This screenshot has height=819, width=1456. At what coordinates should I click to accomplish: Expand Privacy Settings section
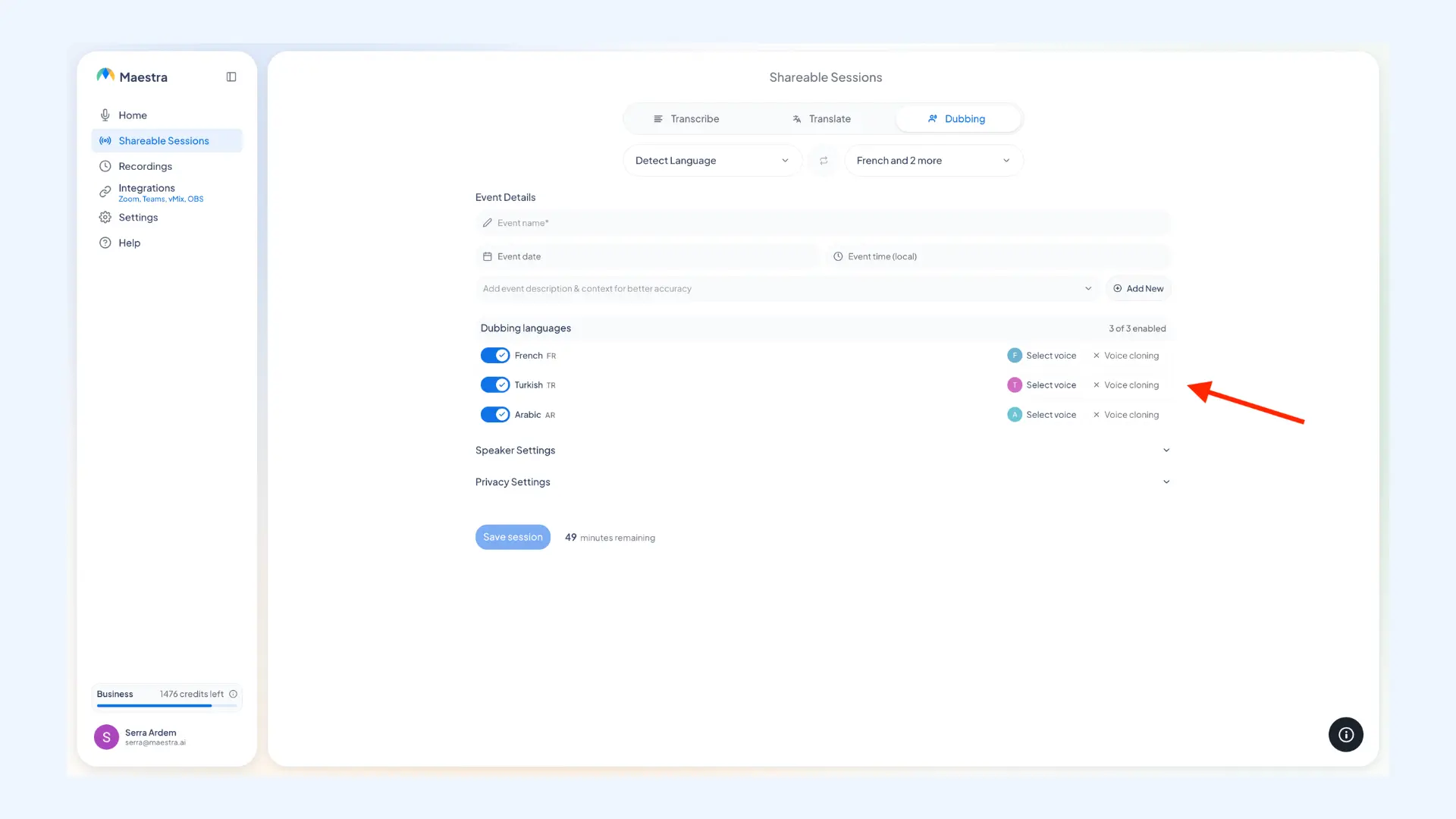[823, 482]
